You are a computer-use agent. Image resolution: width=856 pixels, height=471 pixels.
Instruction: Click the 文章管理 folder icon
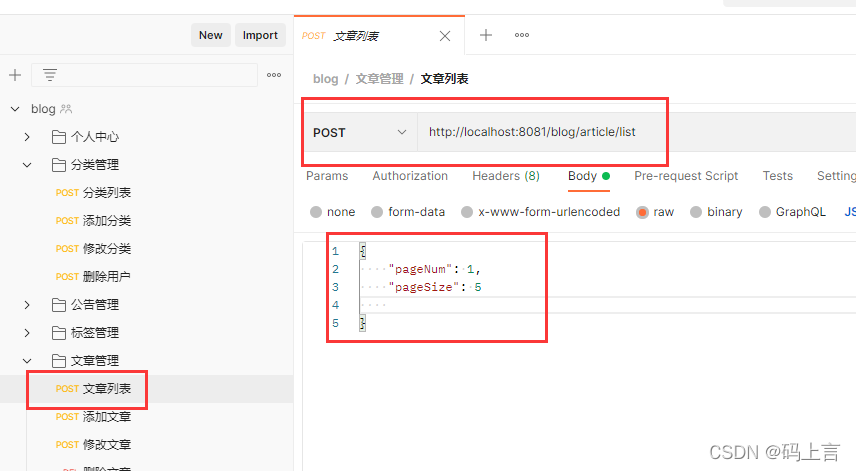click(x=58, y=361)
